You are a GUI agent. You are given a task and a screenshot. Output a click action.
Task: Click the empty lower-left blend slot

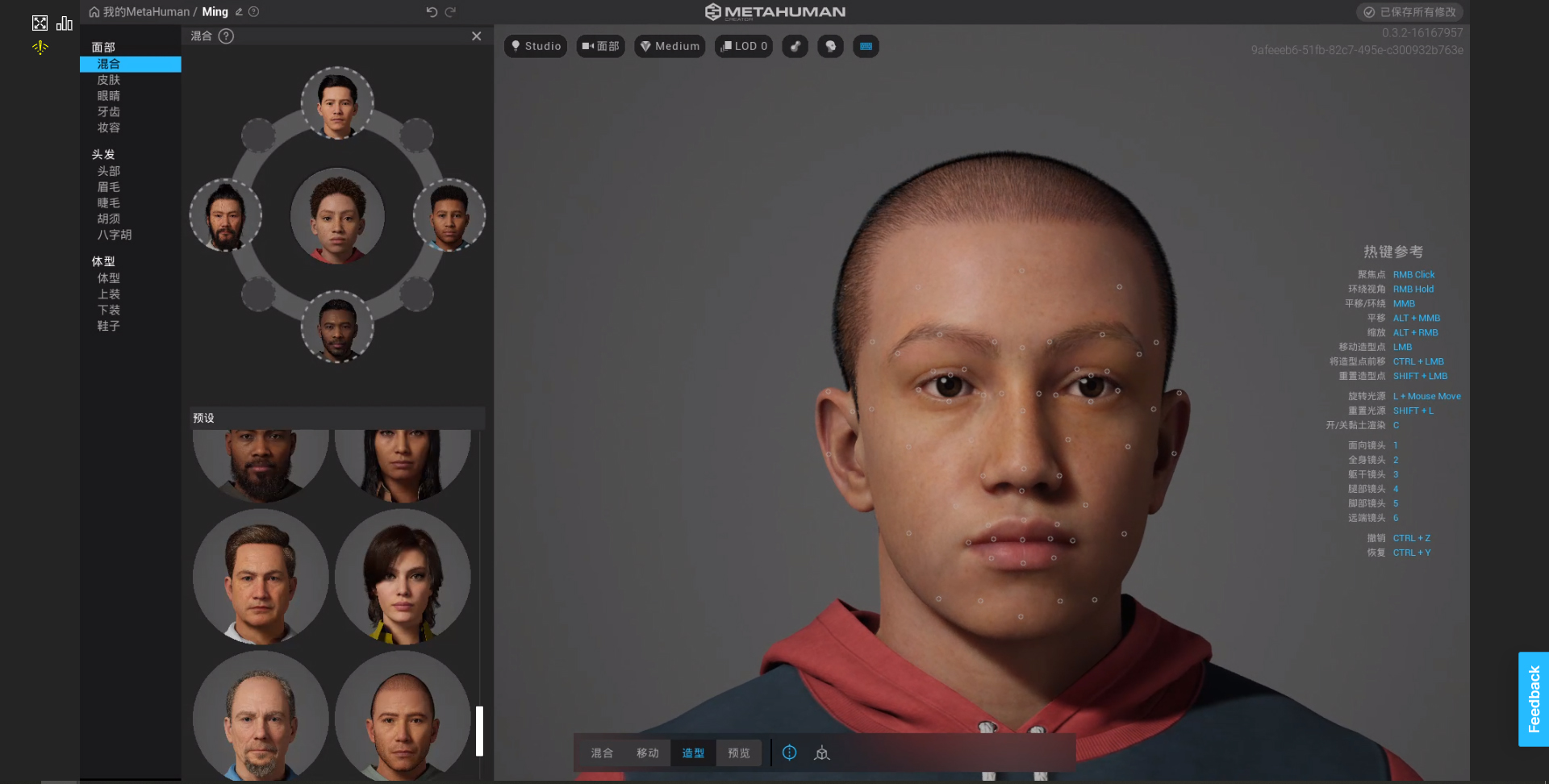258,294
